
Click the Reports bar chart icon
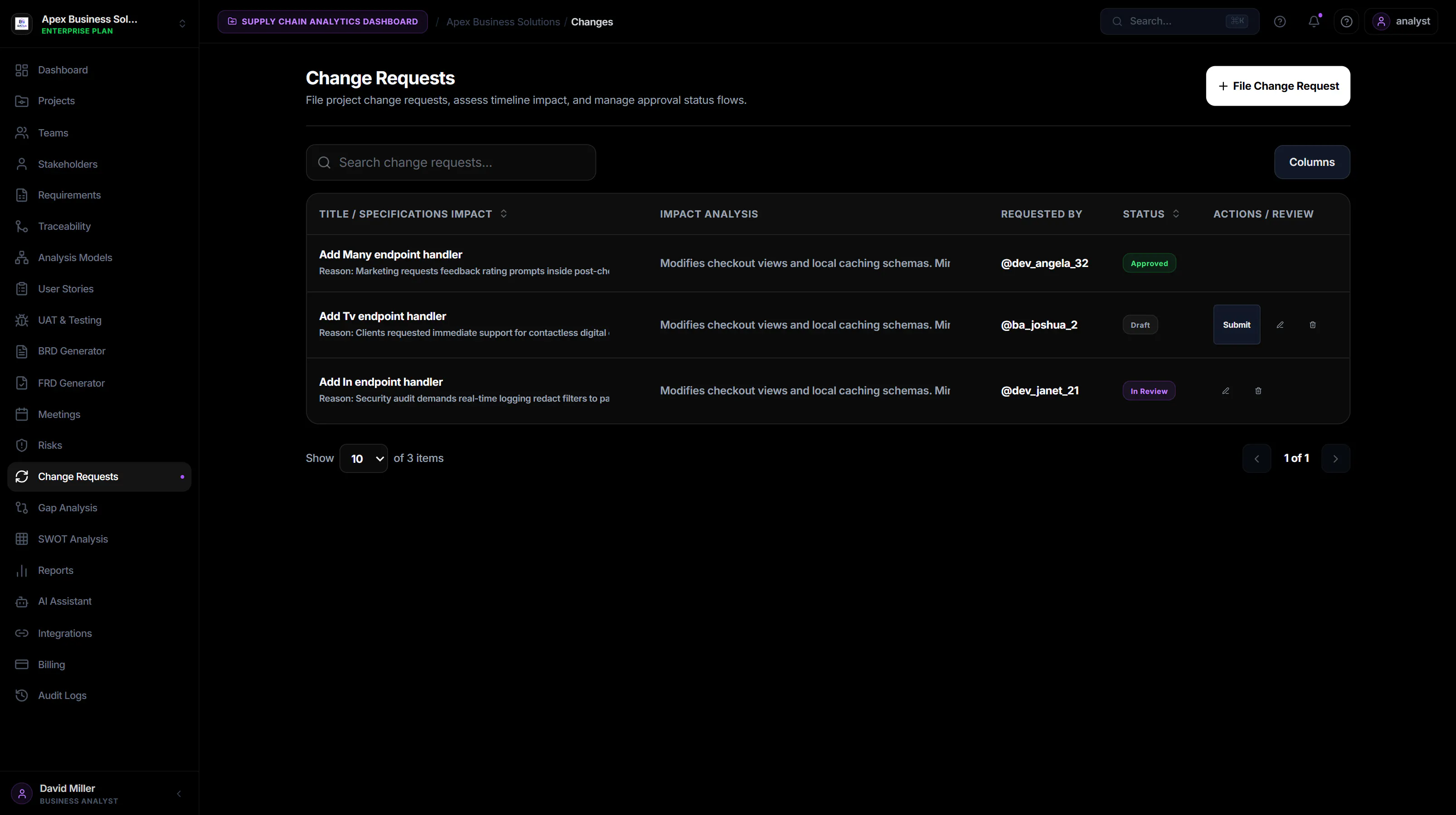(21, 571)
